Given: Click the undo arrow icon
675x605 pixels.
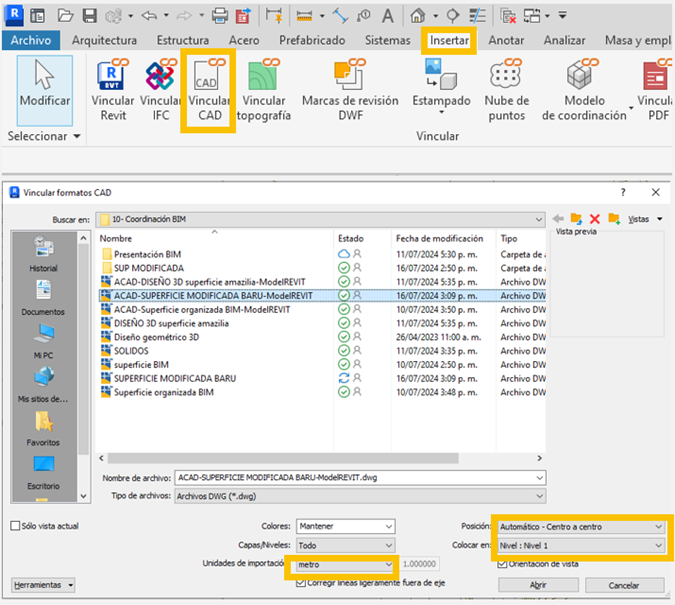Looking at the screenshot, I should (149, 16).
